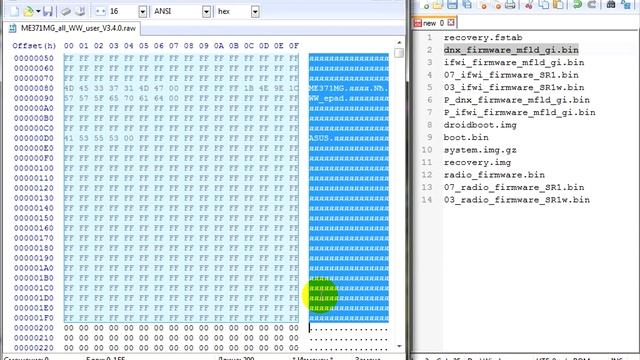Click offset row 00000080
This screenshot has width=640, height=360.
tap(33, 88)
